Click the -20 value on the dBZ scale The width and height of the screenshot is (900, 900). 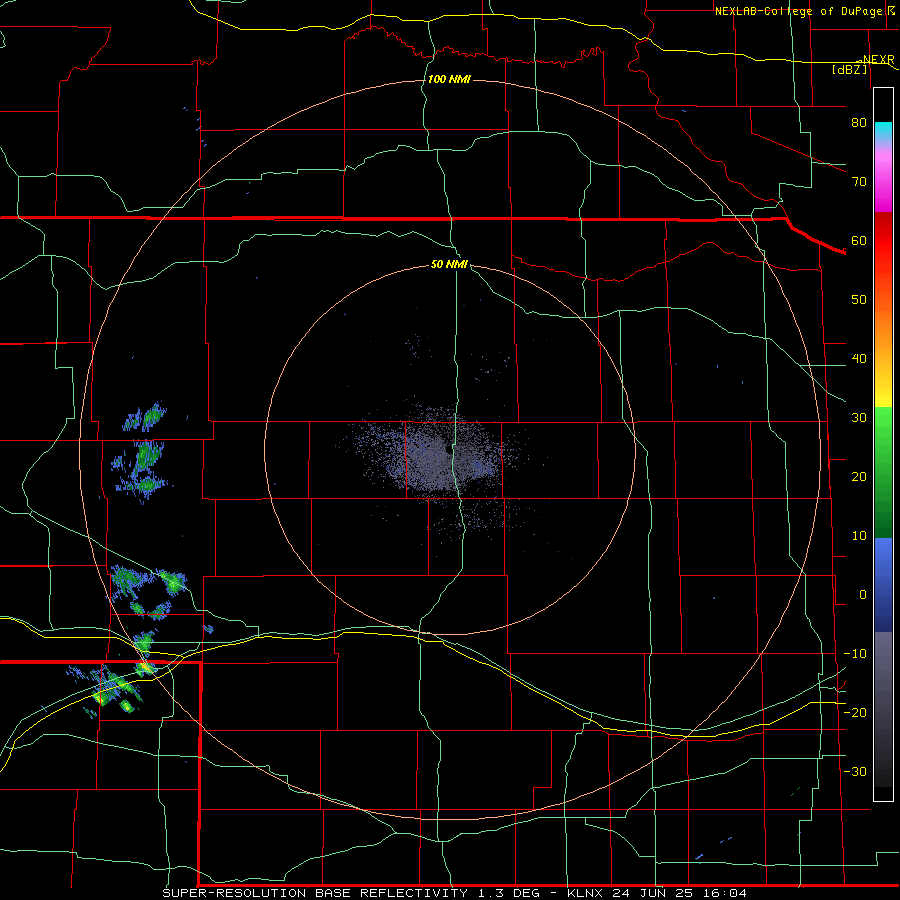pyautogui.click(x=855, y=712)
